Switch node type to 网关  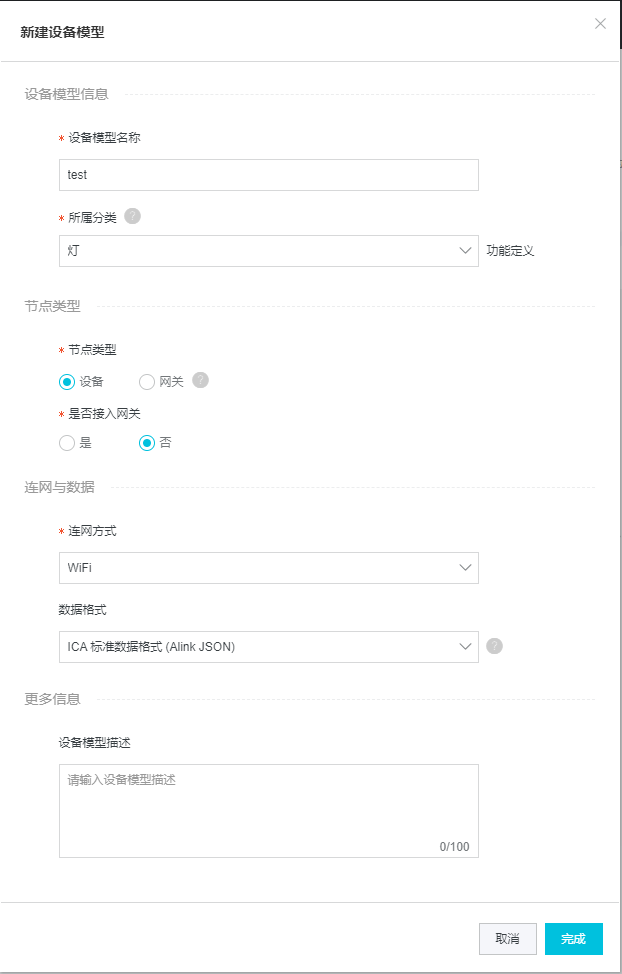(x=146, y=381)
